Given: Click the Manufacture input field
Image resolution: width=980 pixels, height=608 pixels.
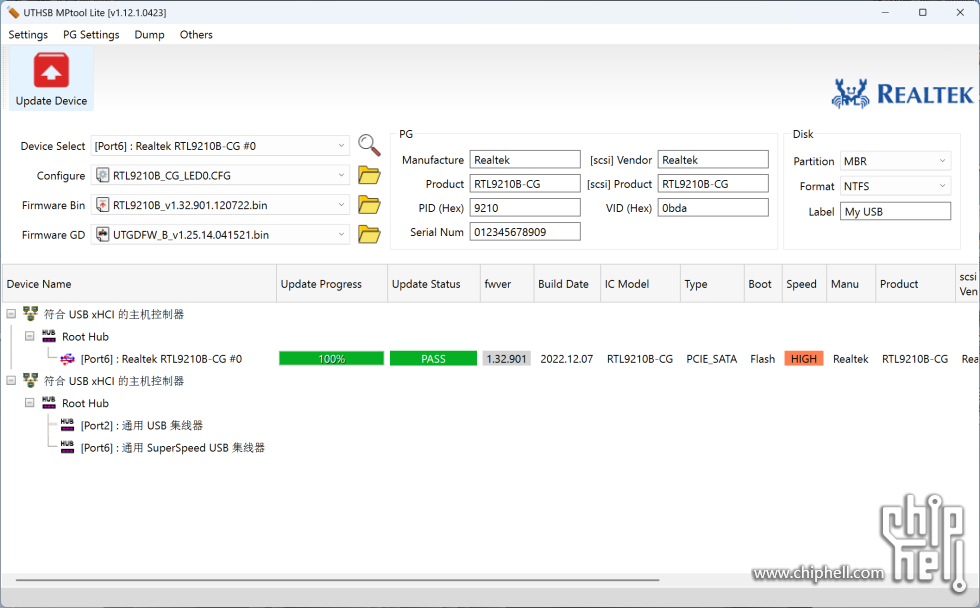Looking at the screenshot, I should pyautogui.click(x=525, y=160).
